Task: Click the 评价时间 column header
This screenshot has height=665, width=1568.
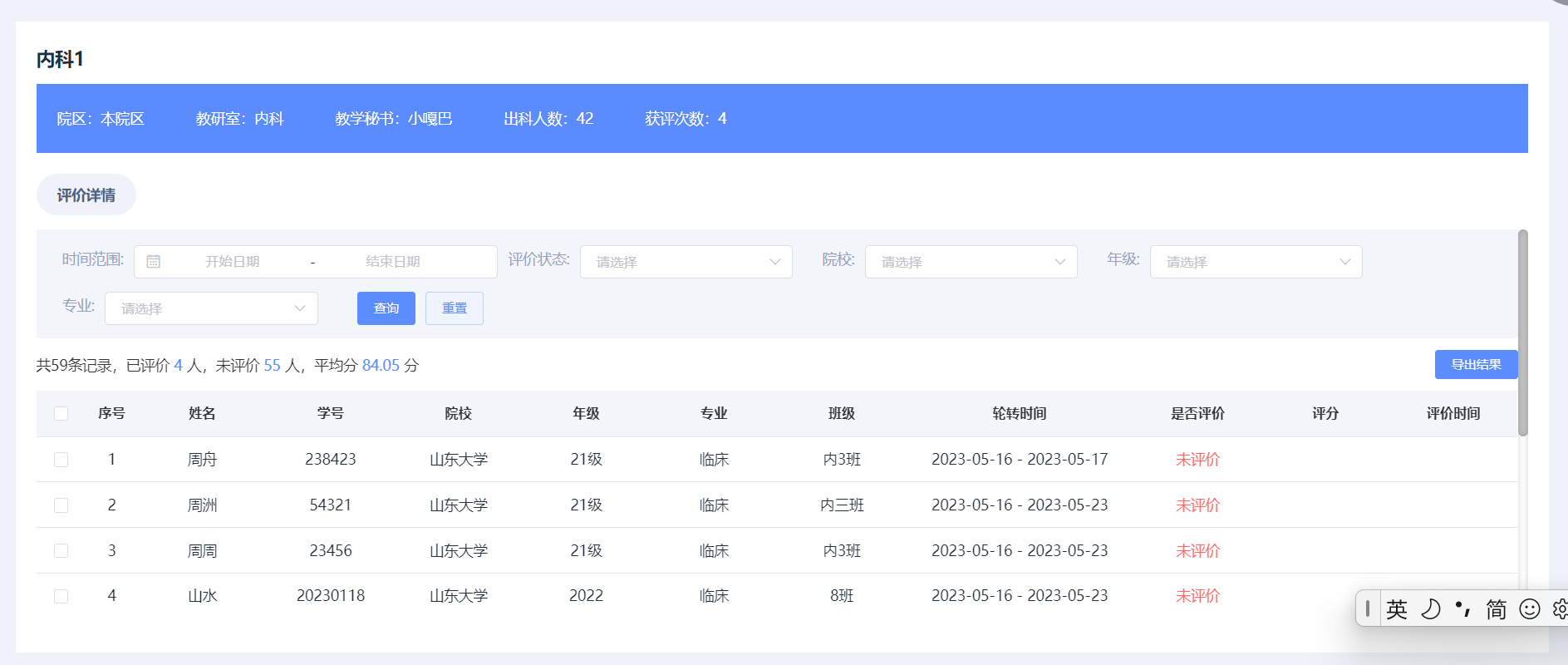Action: (1453, 414)
